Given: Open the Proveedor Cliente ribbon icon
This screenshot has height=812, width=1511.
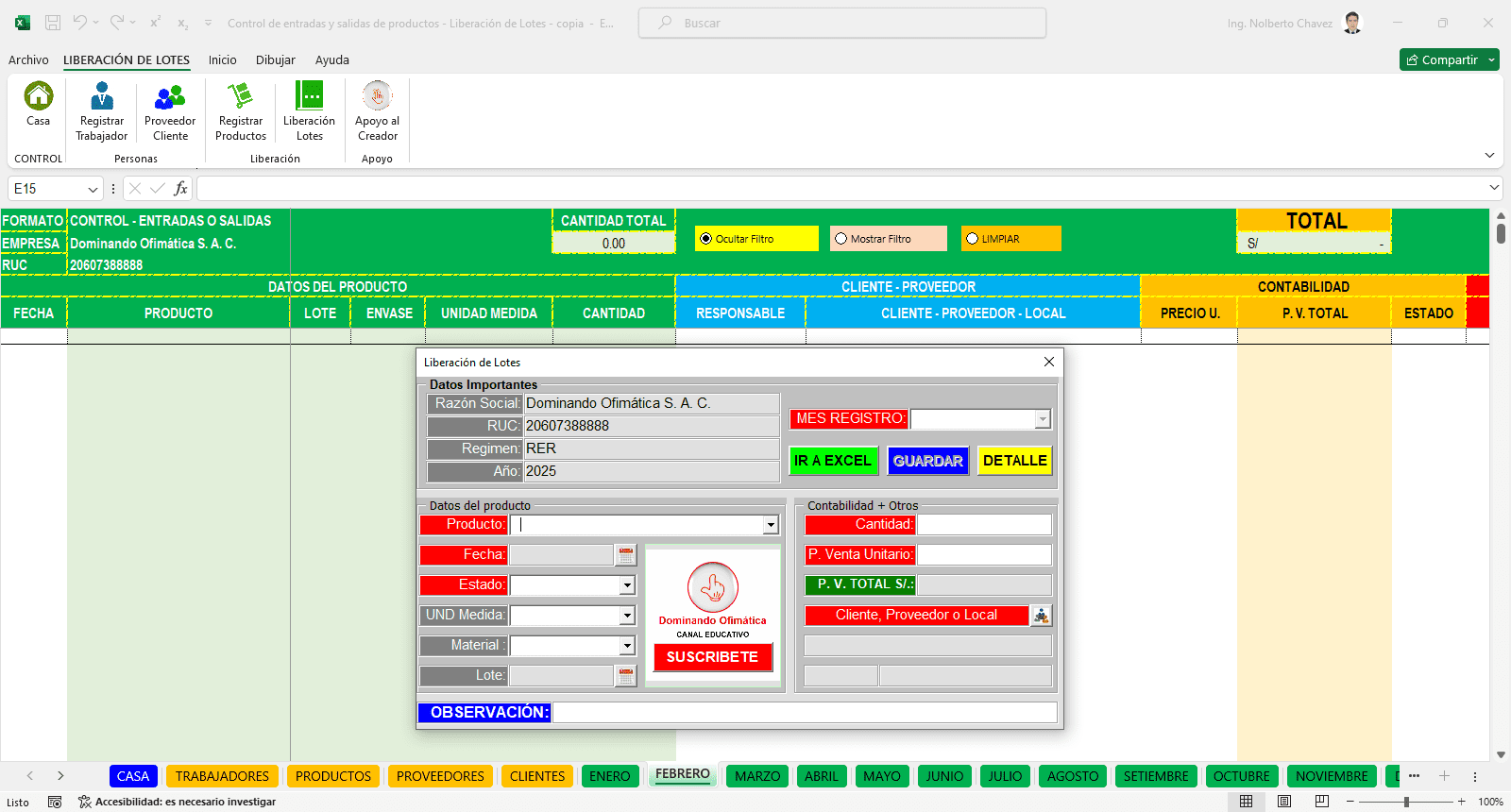Looking at the screenshot, I should (170, 96).
